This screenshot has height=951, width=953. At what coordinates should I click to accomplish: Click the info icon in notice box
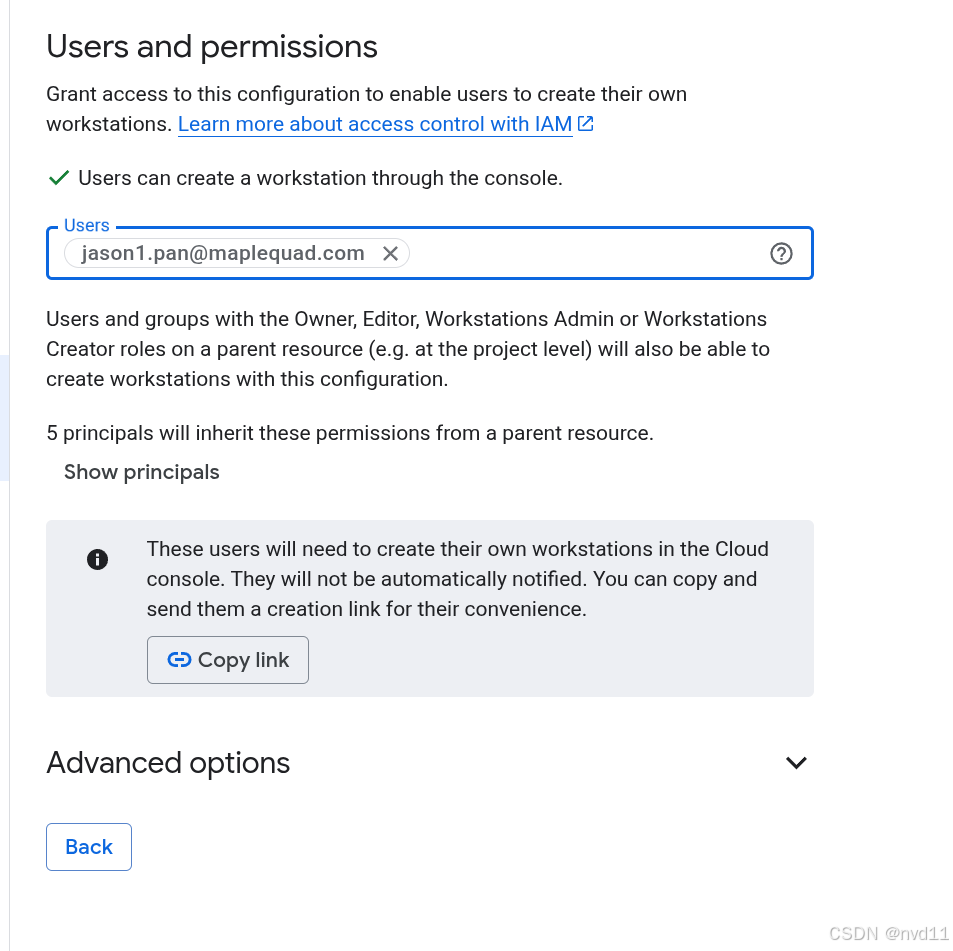pos(97,560)
